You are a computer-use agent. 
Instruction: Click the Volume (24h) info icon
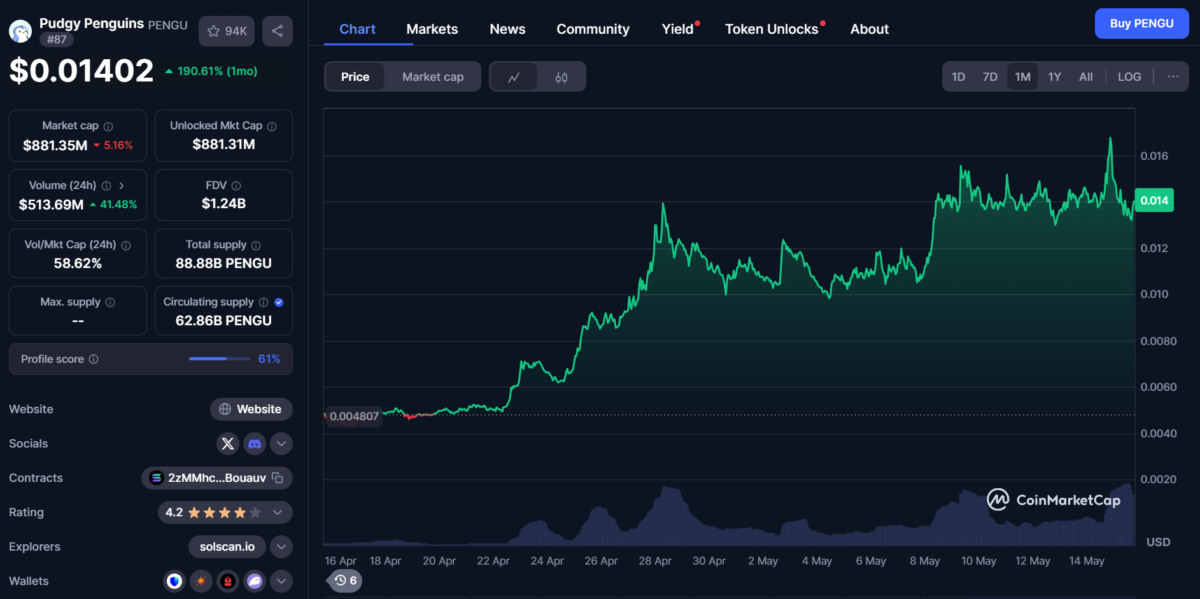[106, 186]
